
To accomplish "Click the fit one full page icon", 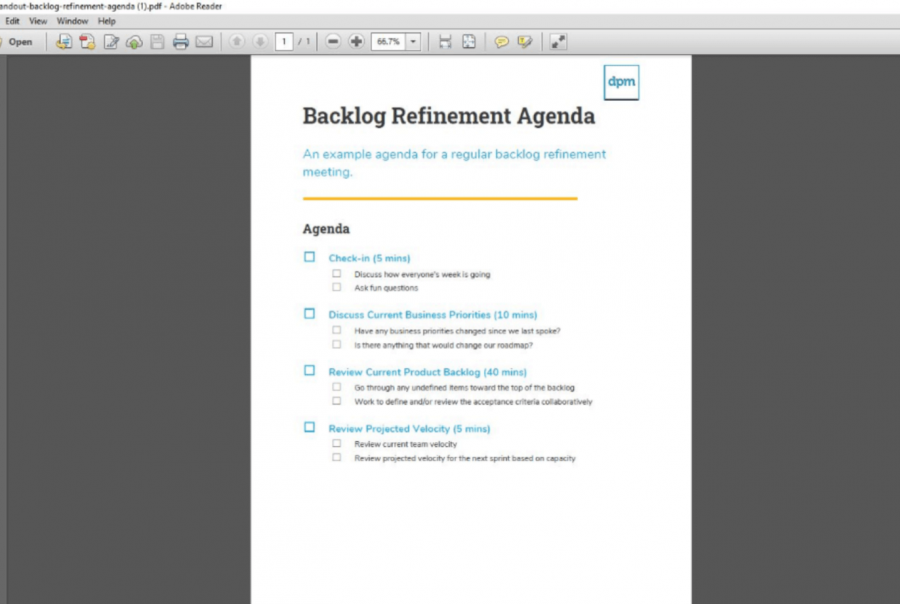I will click(x=469, y=42).
